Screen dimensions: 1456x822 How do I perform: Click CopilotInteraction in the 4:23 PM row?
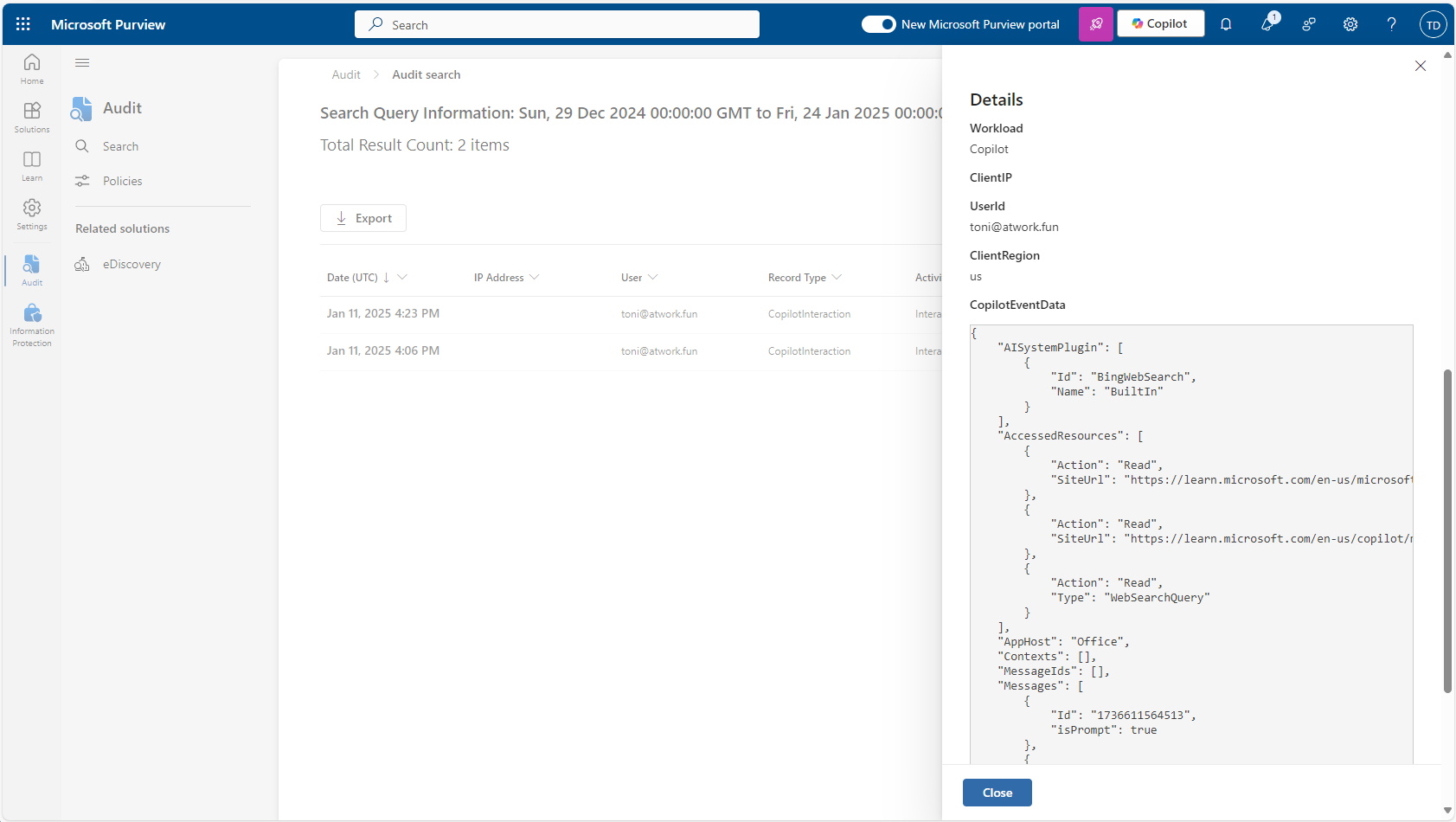809,314
